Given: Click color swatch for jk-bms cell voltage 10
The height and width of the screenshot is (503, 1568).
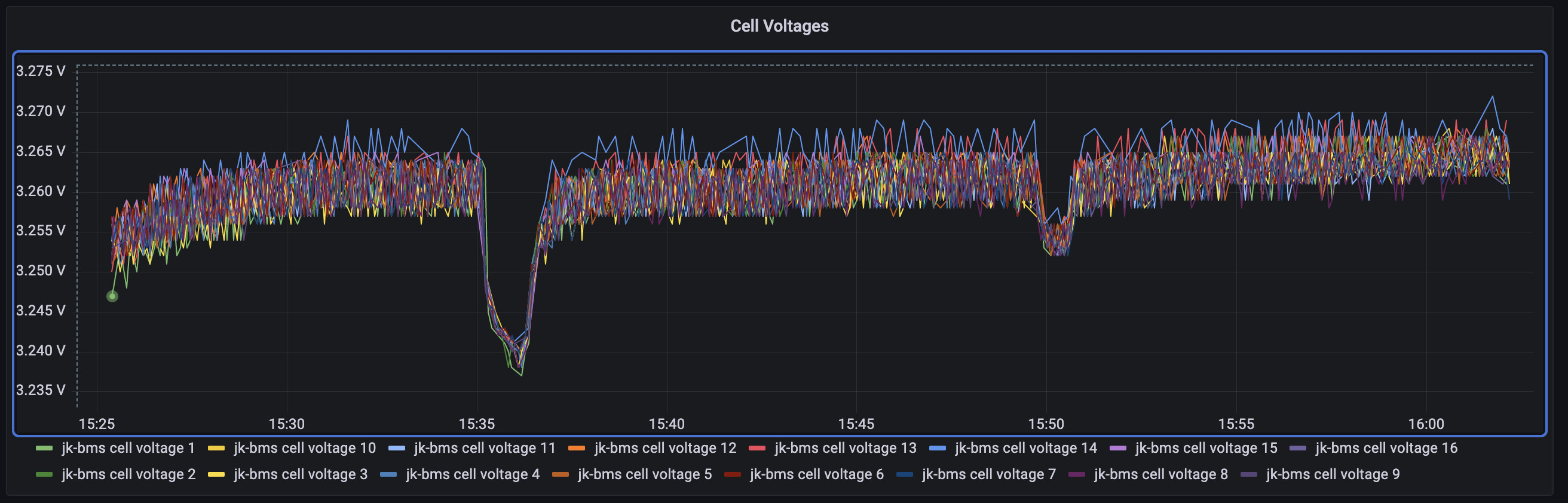Looking at the screenshot, I should (x=216, y=448).
